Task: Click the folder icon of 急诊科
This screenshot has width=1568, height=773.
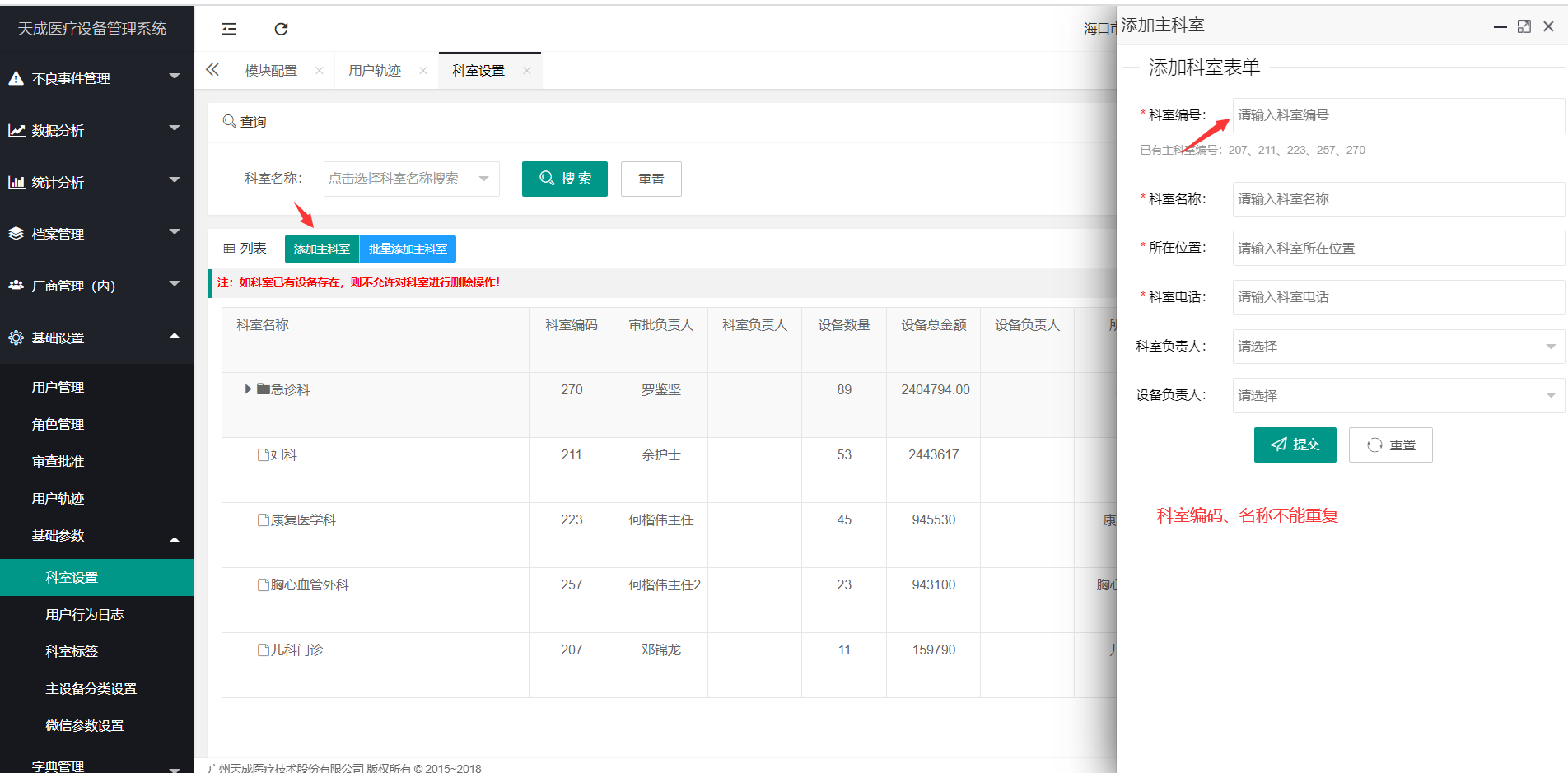Action: click(x=264, y=389)
